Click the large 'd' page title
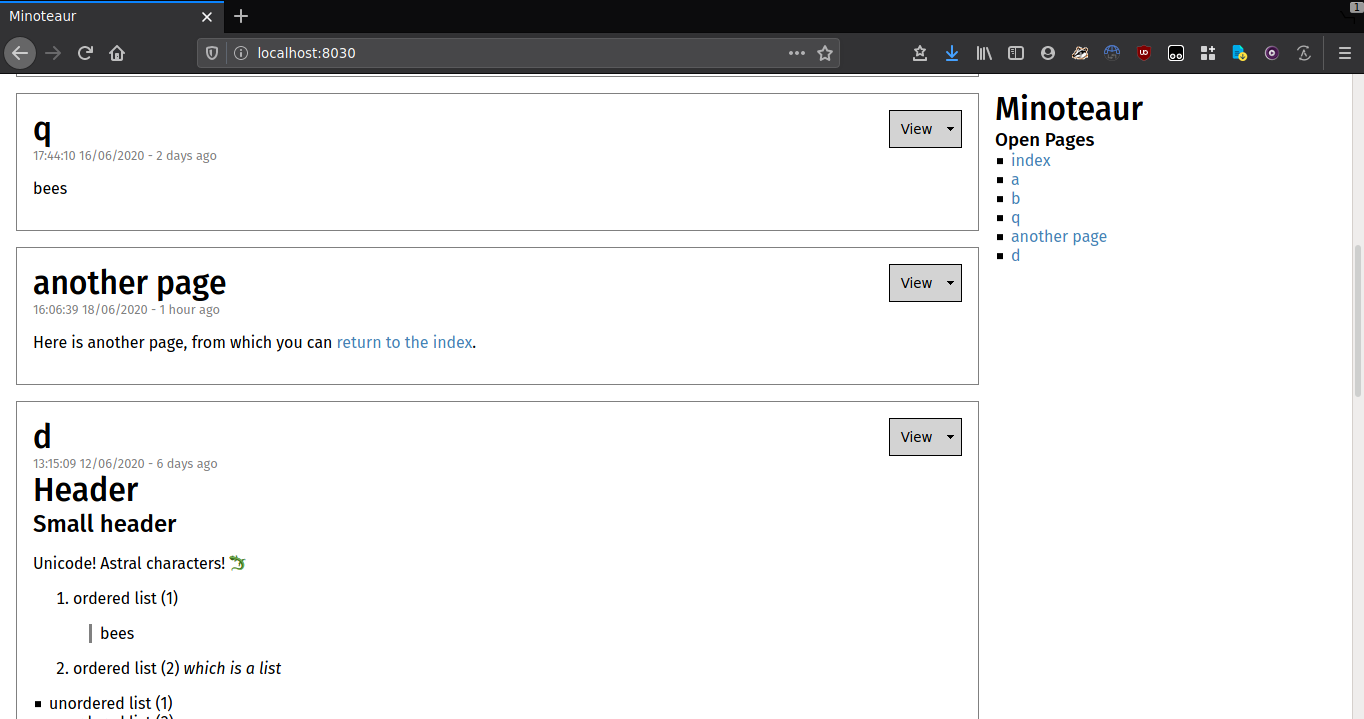This screenshot has width=1364, height=719. click(42, 436)
